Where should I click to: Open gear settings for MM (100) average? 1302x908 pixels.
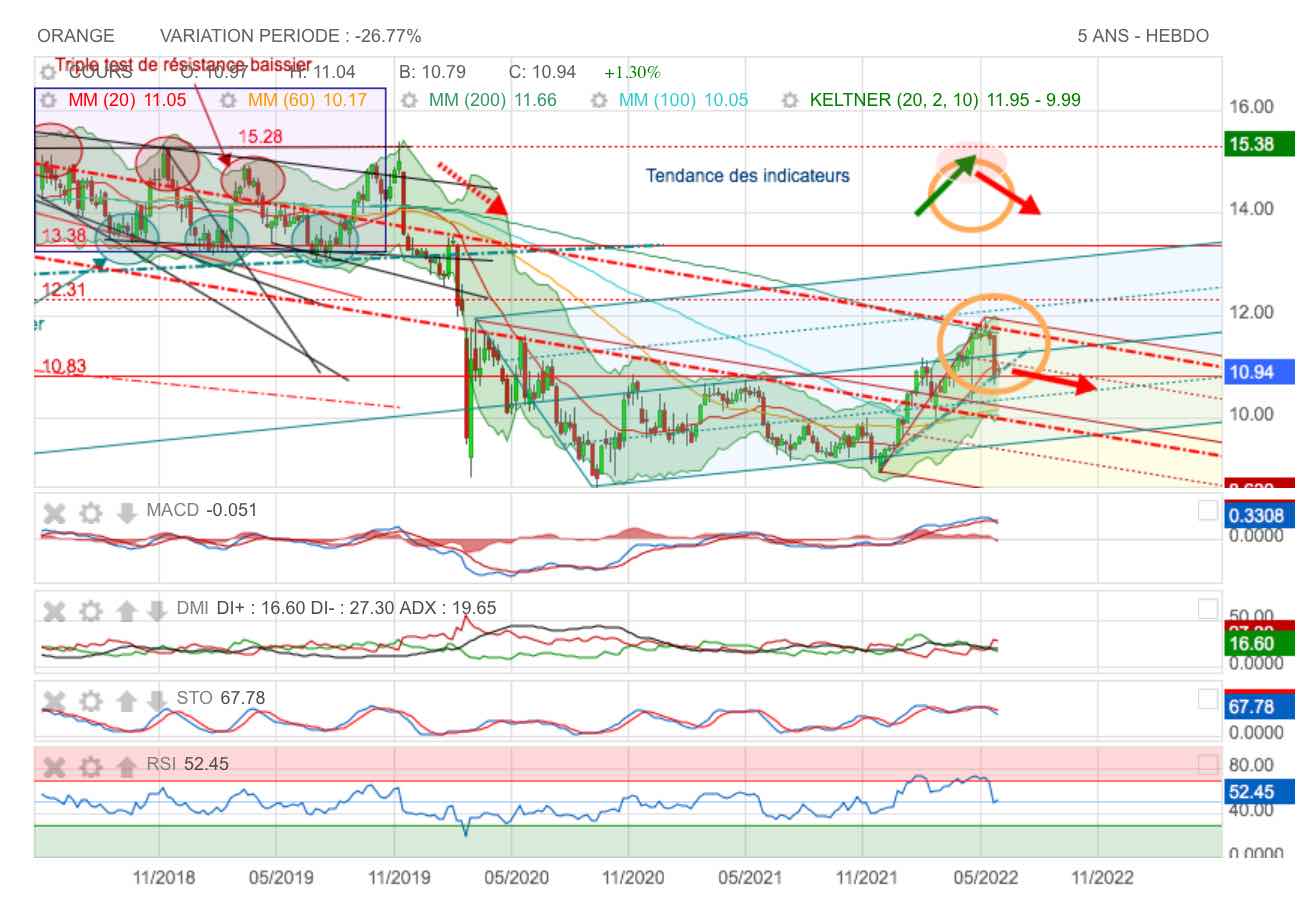pos(599,100)
